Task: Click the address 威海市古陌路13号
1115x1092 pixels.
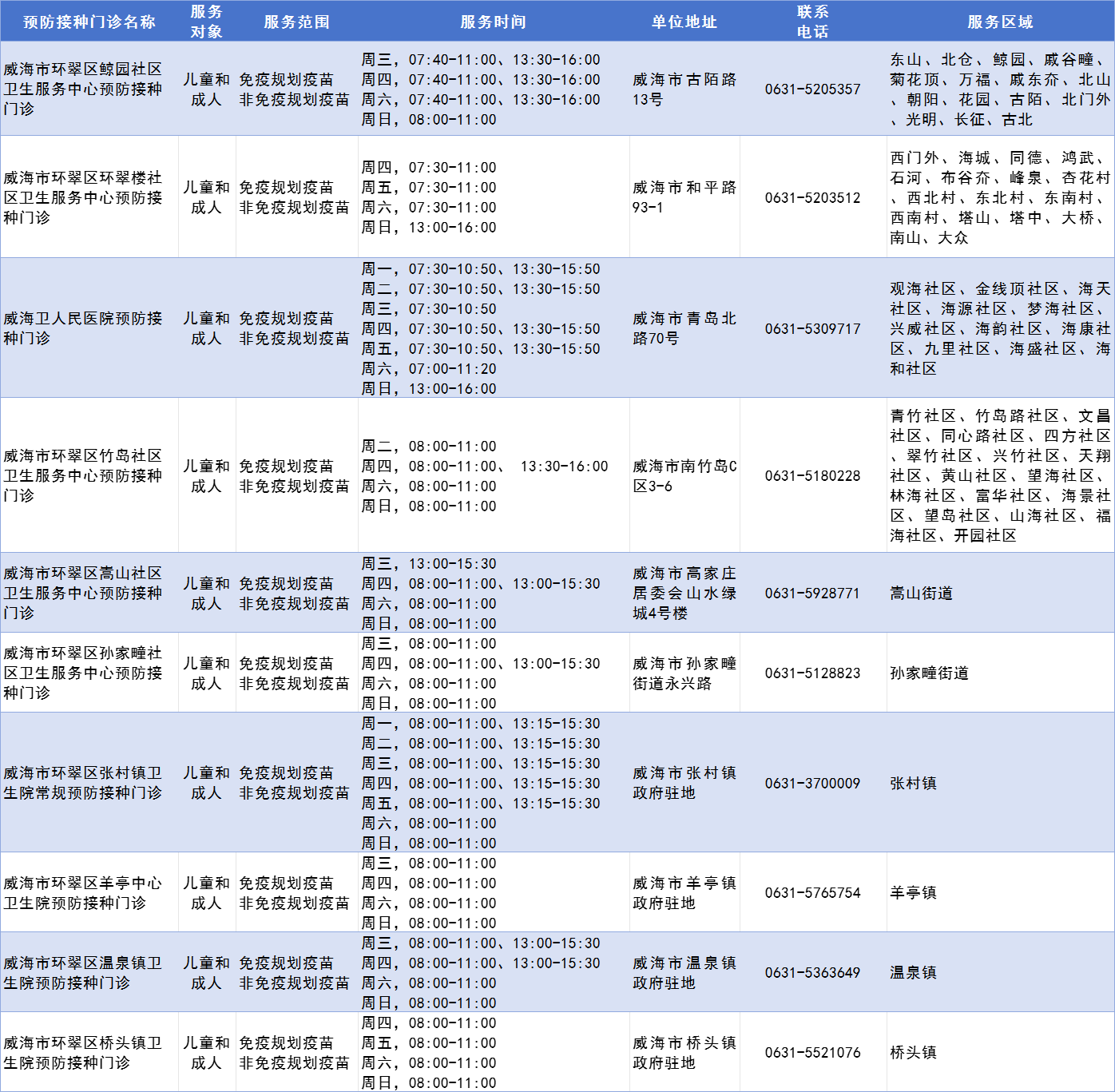Action: coord(684,89)
